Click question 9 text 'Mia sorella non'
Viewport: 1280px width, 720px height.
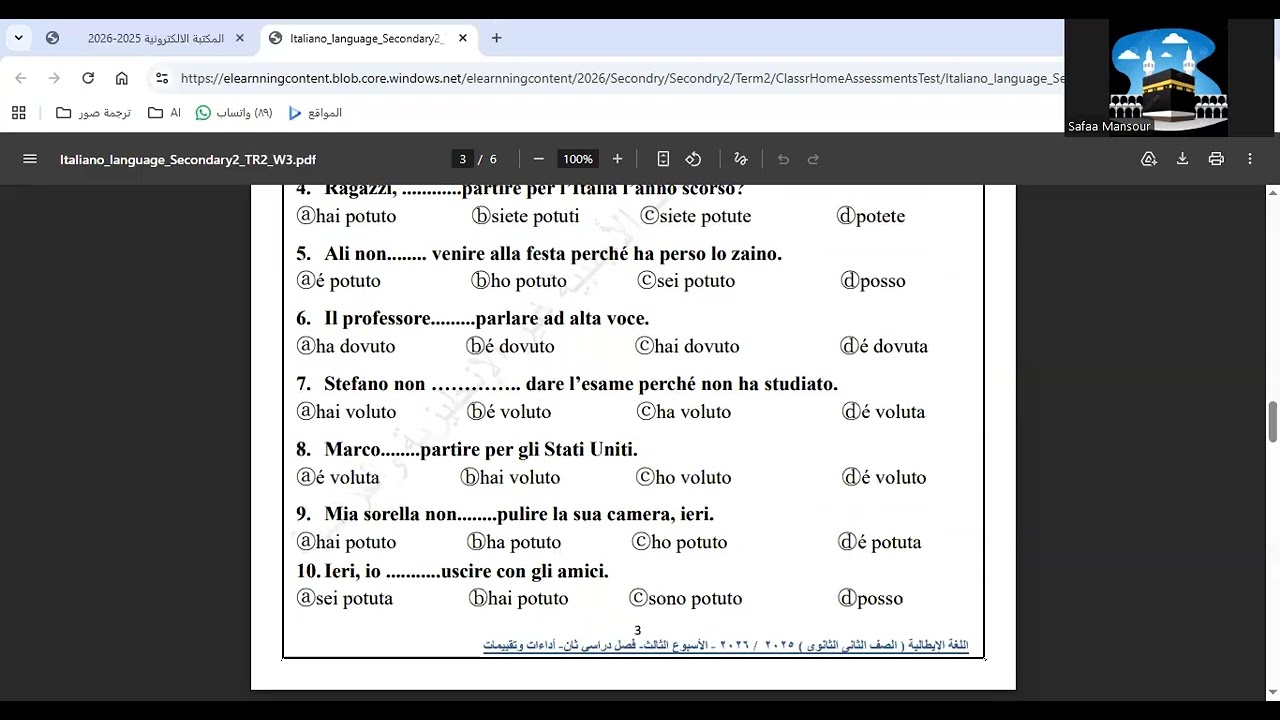point(391,514)
